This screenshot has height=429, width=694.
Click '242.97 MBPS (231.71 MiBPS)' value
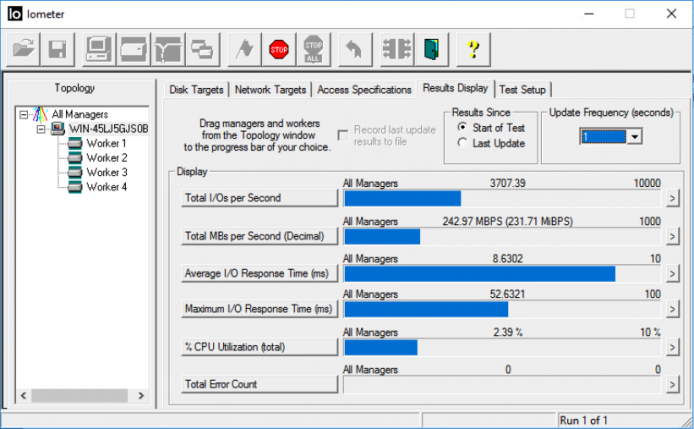click(x=507, y=221)
